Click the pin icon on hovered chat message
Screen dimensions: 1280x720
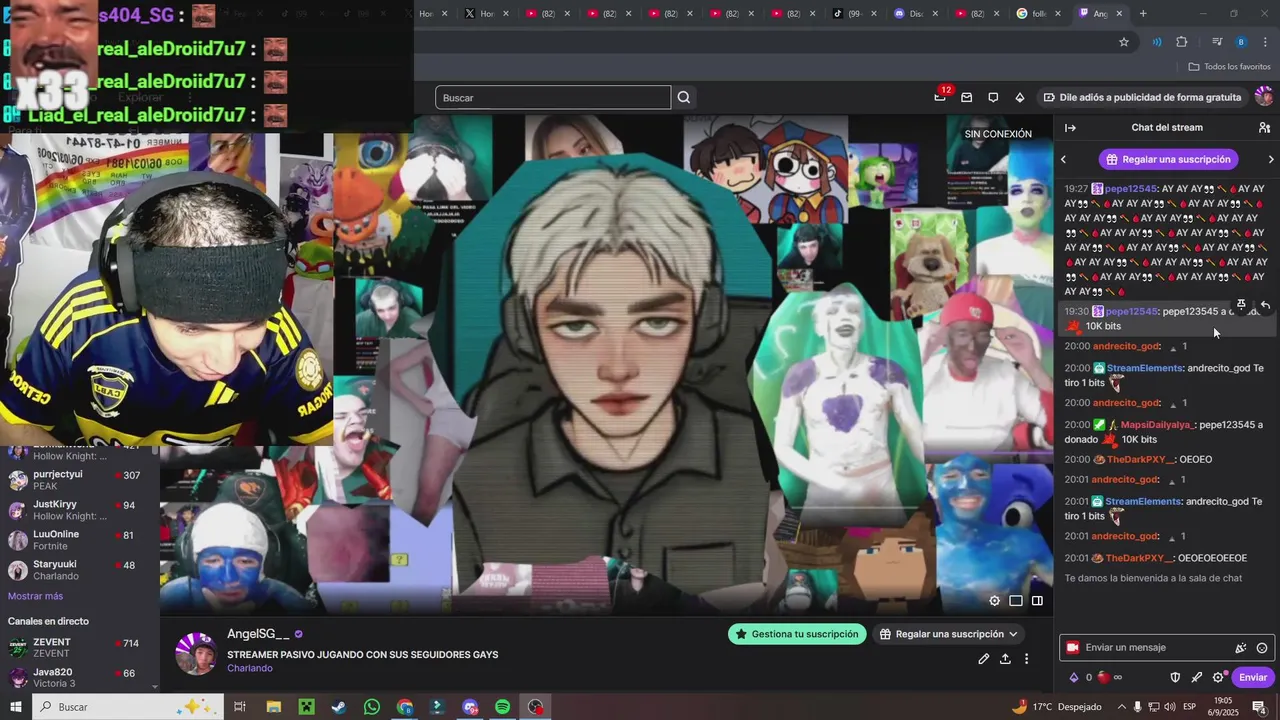[1242, 305]
